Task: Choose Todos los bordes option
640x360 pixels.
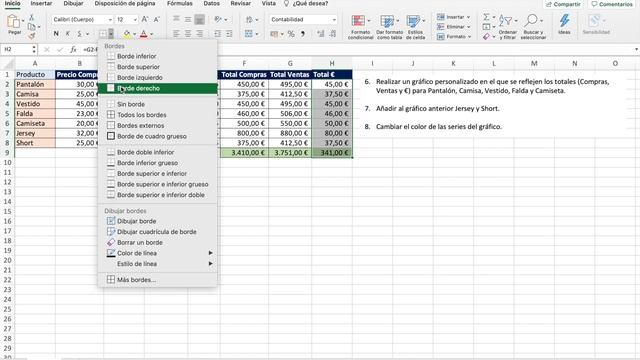Action: [158, 115]
